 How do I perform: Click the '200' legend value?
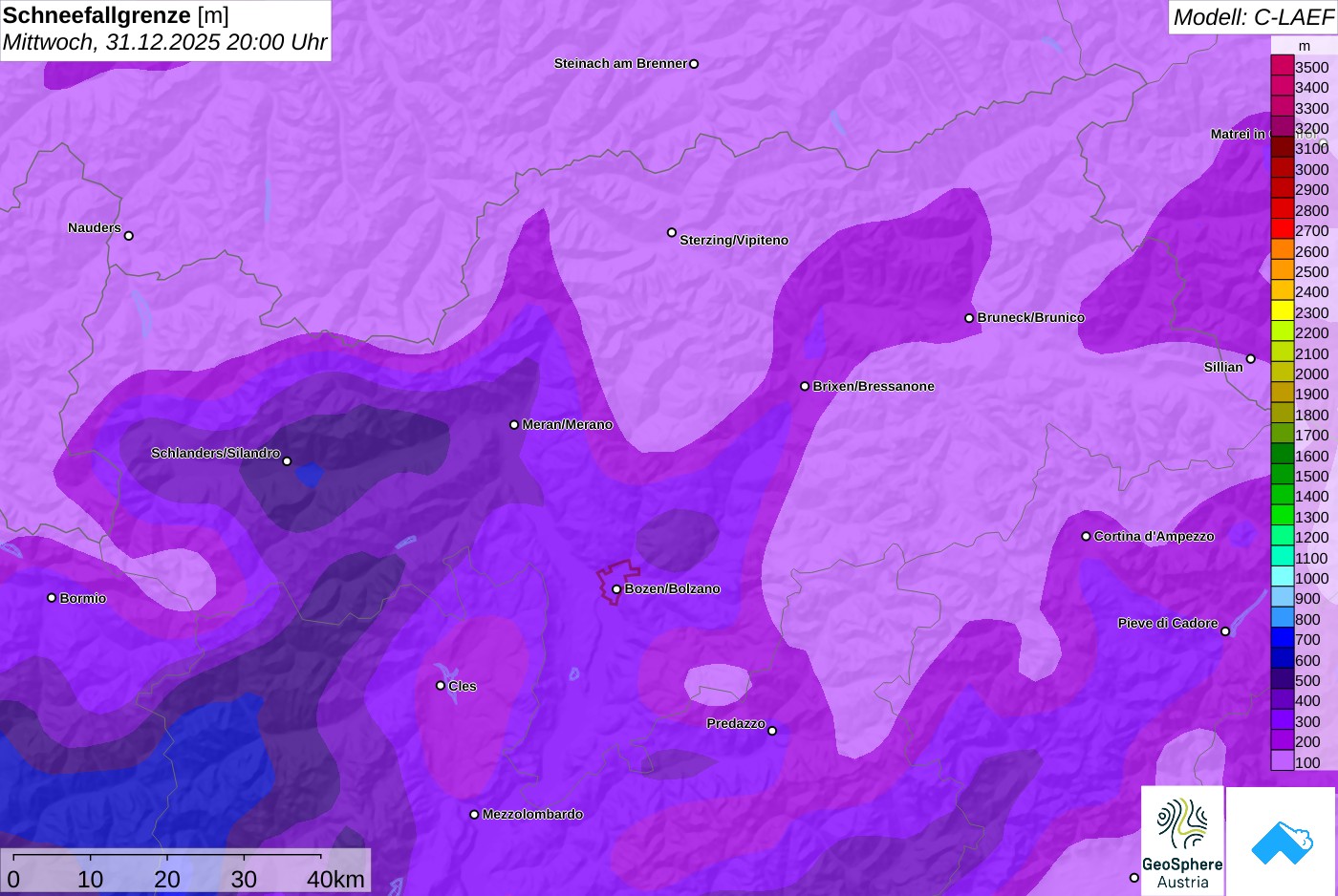point(1307,741)
